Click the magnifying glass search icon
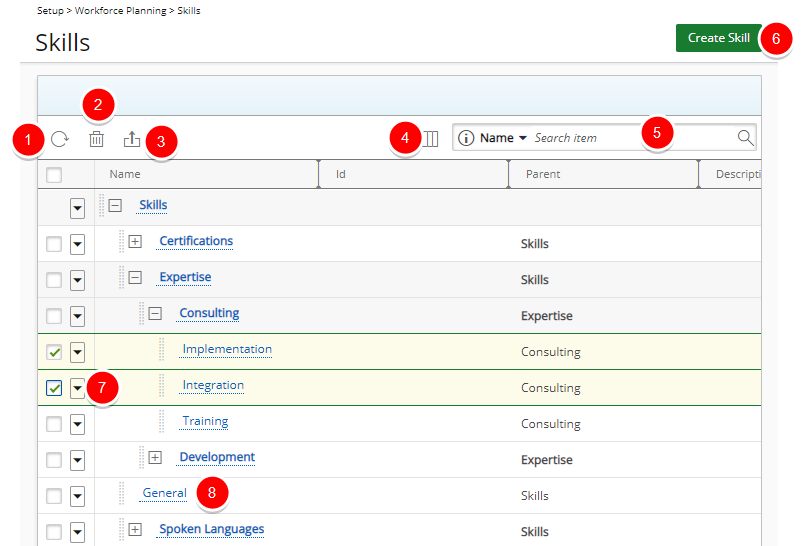This screenshot has width=806, height=546. tap(745, 138)
